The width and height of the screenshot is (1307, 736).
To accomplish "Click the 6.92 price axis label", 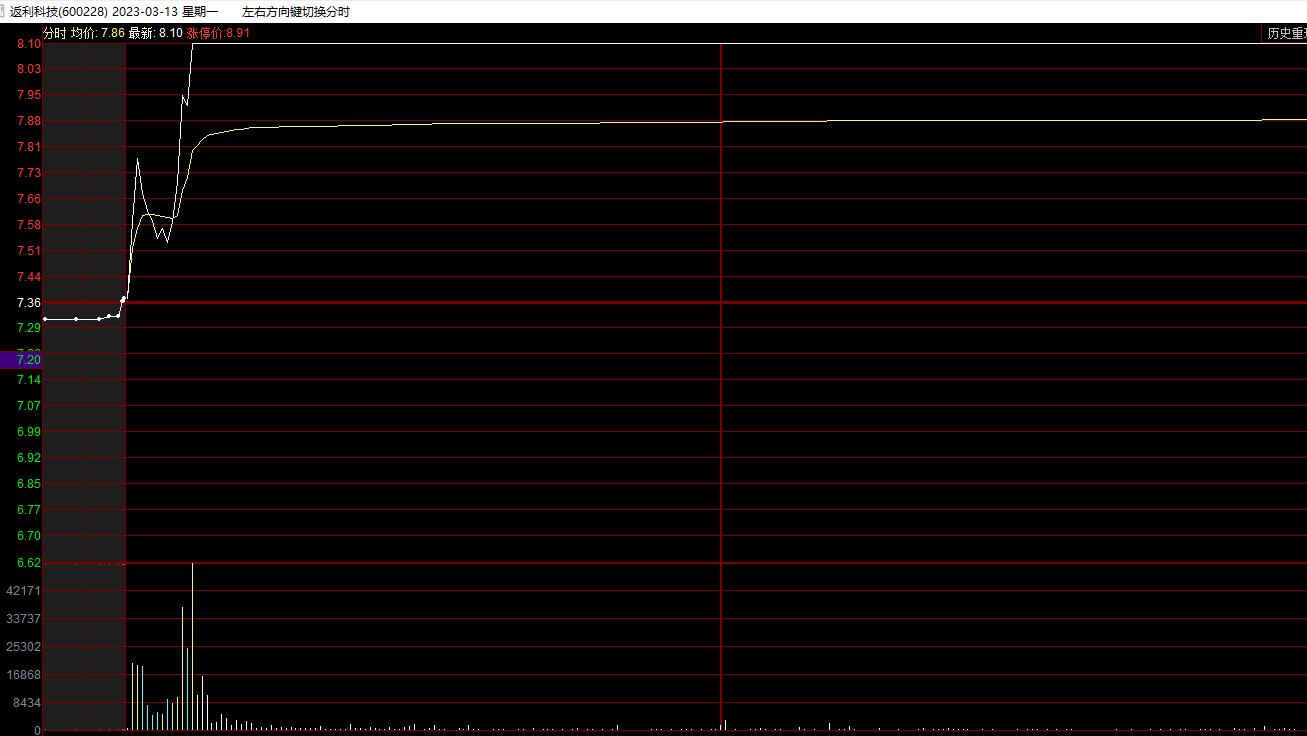I will click(x=29, y=458).
